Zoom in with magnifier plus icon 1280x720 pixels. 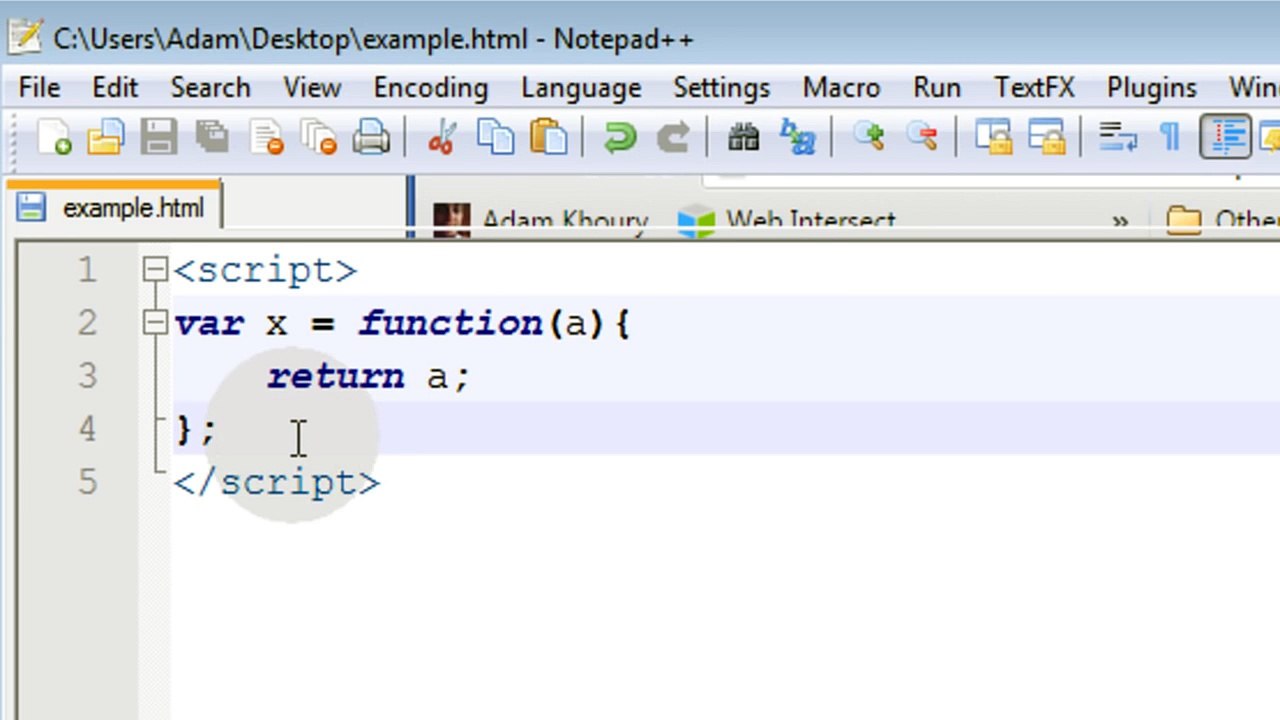[869, 137]
